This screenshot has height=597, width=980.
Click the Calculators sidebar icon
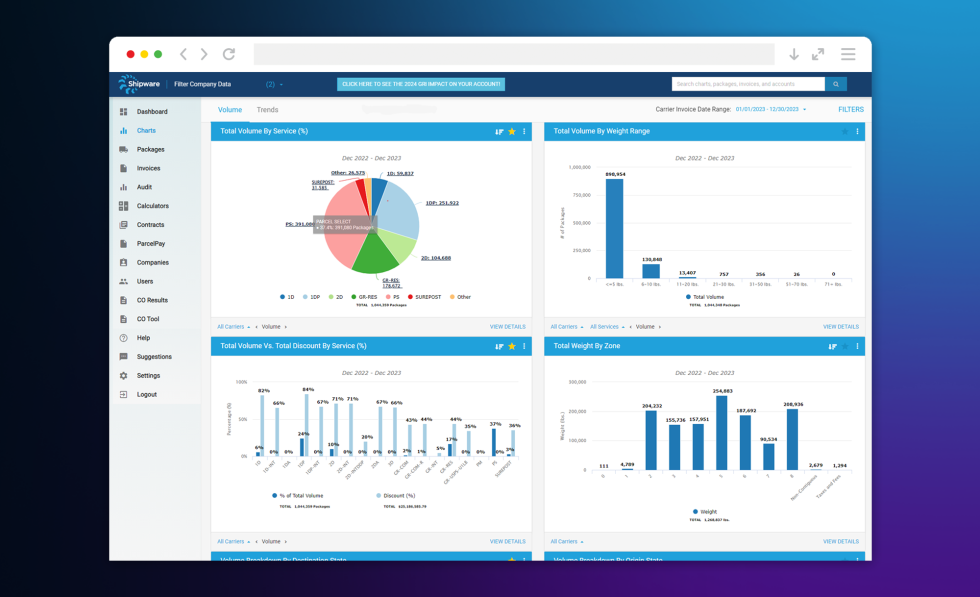(124, 206)
